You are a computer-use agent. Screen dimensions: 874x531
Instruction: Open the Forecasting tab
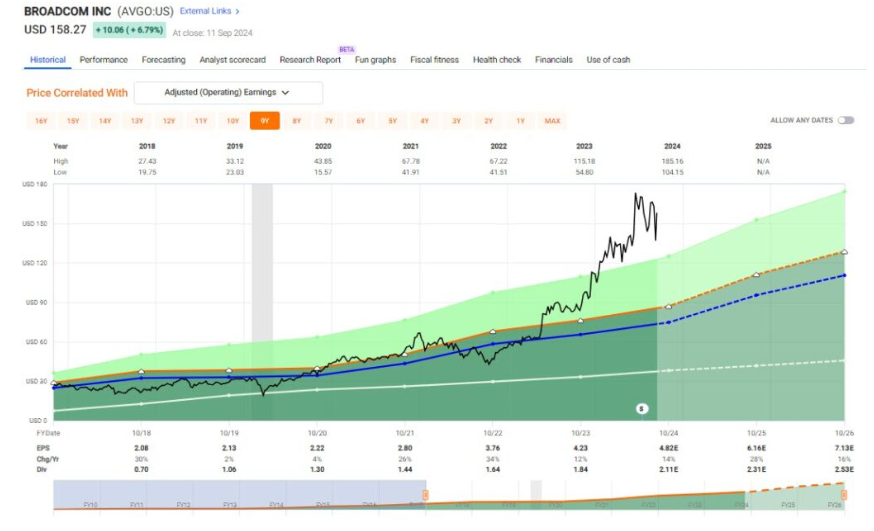[163, 60]
